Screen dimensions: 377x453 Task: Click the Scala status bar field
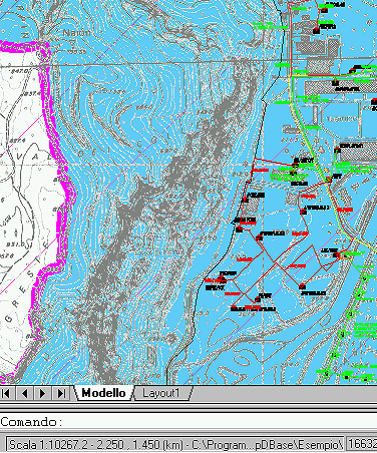coord(174,444)
